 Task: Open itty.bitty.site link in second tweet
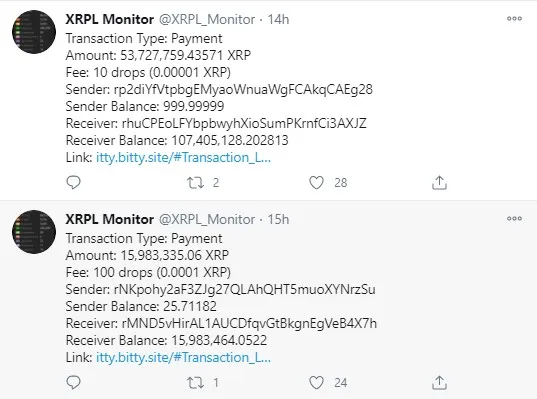(x=183, y=358)
